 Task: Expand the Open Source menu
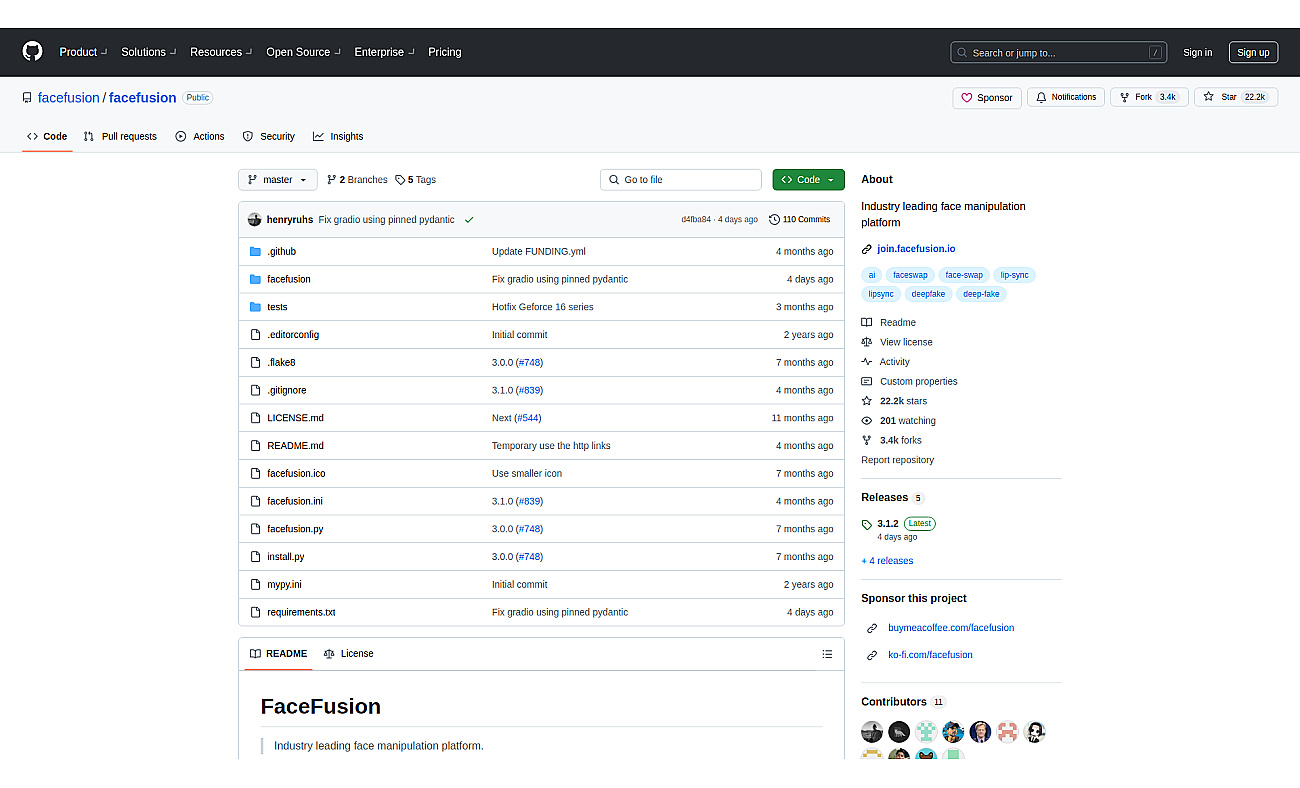[x=303, y=52]
